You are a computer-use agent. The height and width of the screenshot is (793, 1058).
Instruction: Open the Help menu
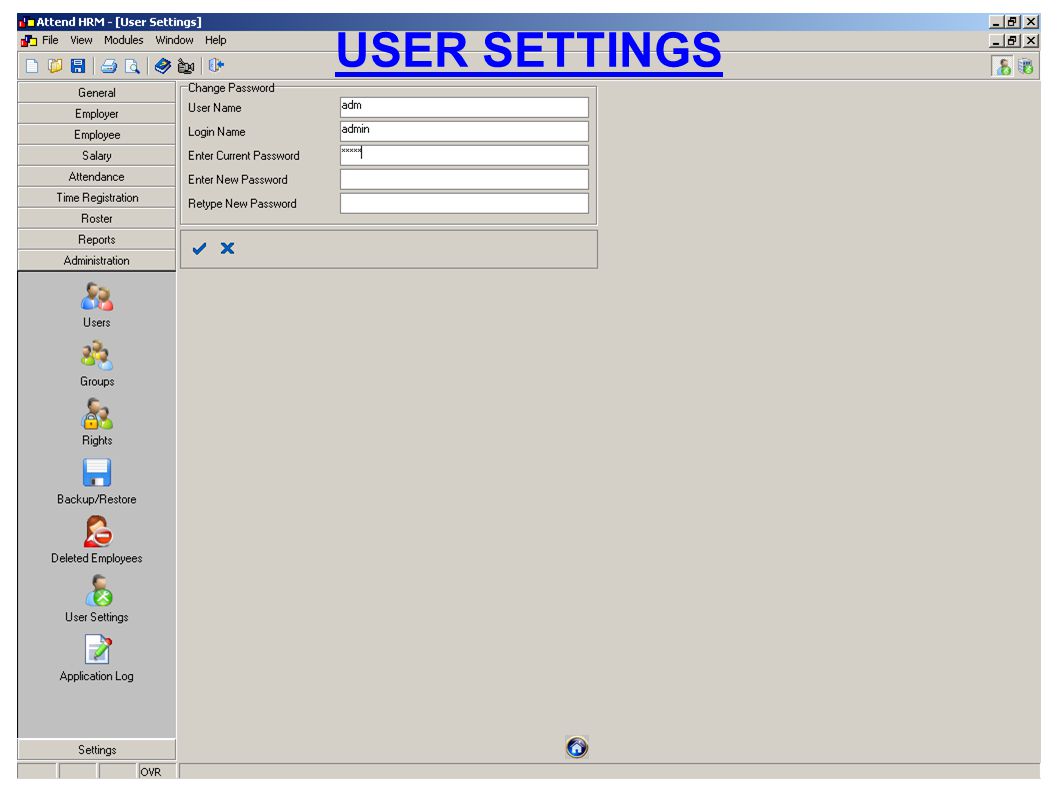215,40
